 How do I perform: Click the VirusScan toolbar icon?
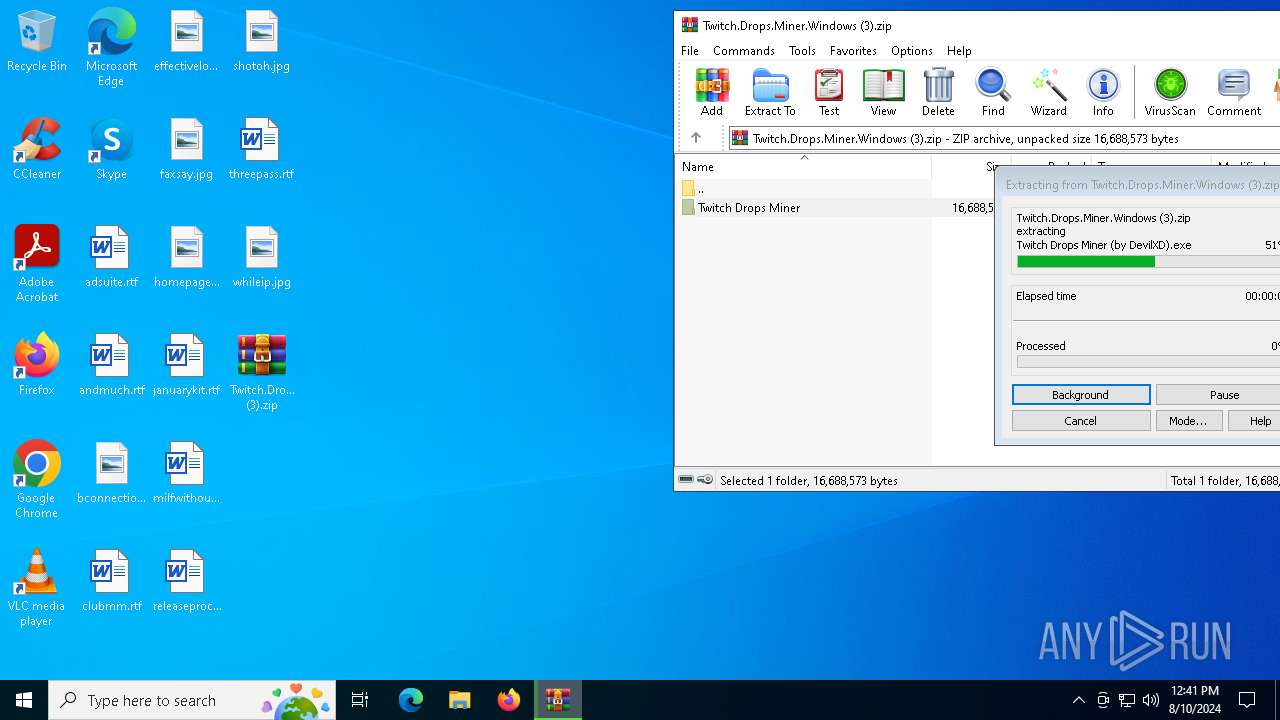tap(1170, 92)
